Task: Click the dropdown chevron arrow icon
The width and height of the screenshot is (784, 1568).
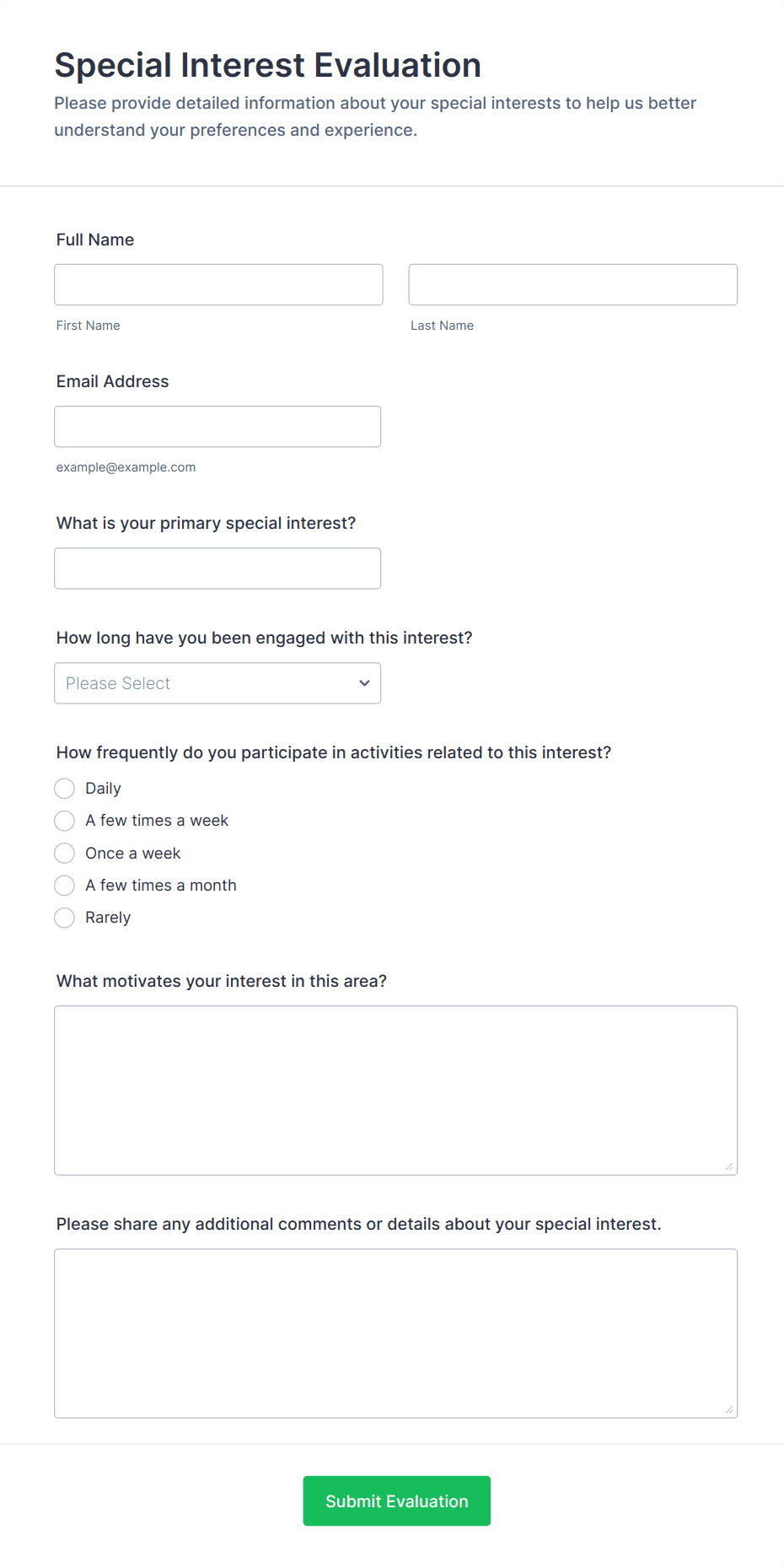Action: pos(364,683)
